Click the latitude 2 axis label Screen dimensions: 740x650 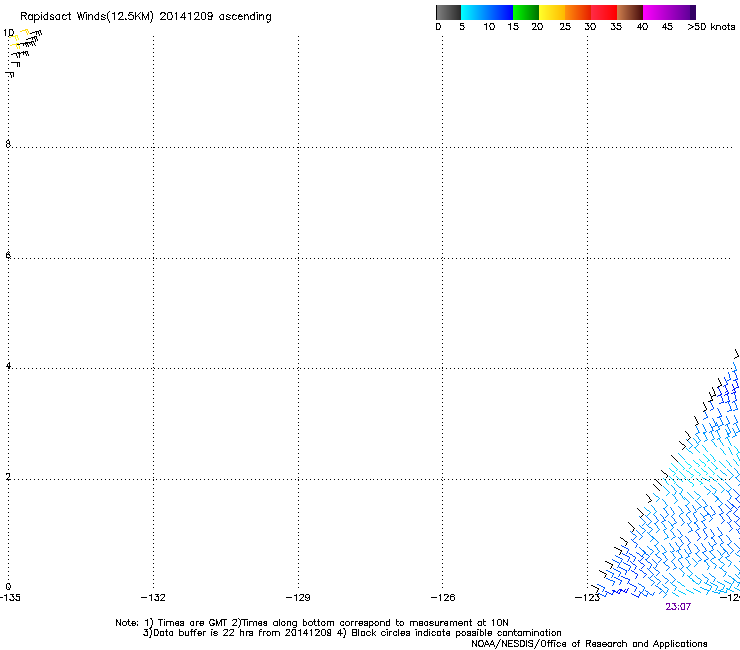(x=8, y=477)
